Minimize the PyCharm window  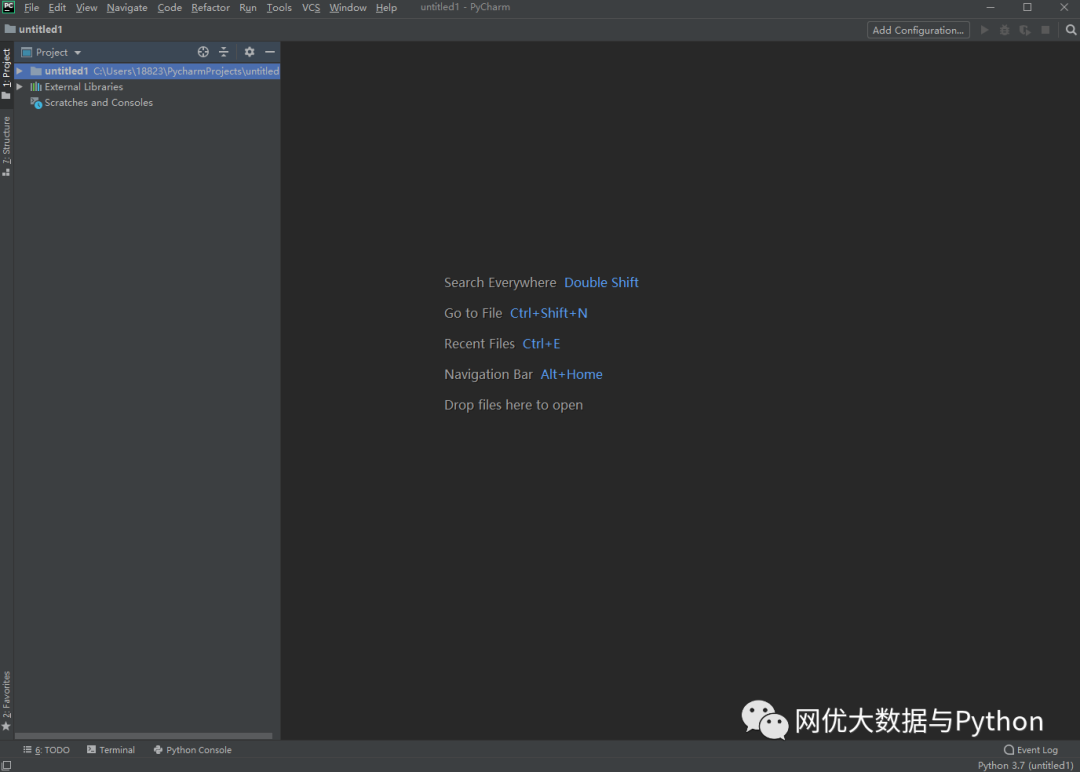pyautogui.click(x=990, y=8)
